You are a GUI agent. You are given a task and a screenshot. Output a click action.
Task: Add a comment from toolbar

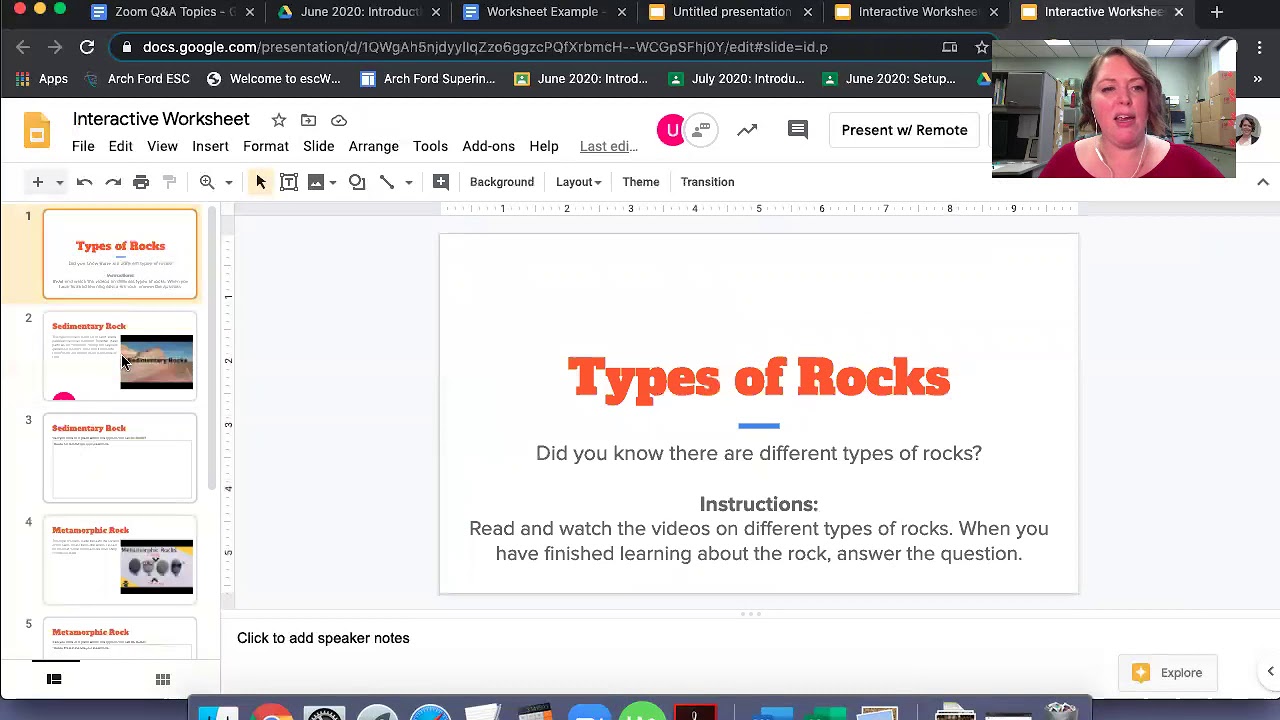coord(441,182)
